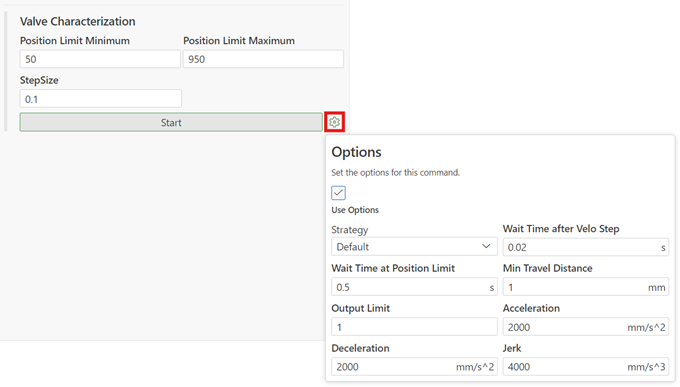Select the Acceleration label
The image size is (680, 387).
coord(531,308)
